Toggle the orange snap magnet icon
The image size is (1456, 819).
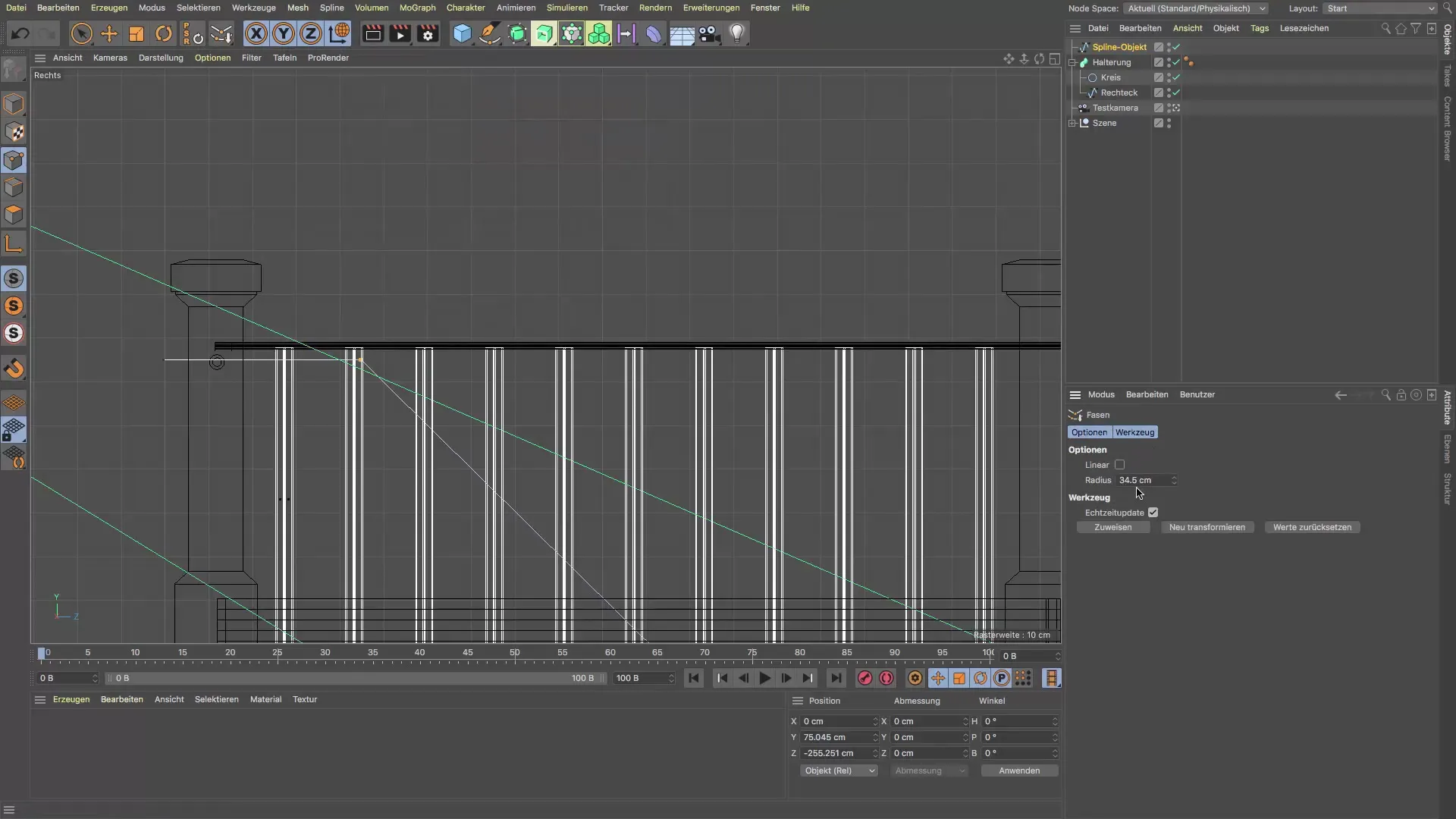click(14, 369)
